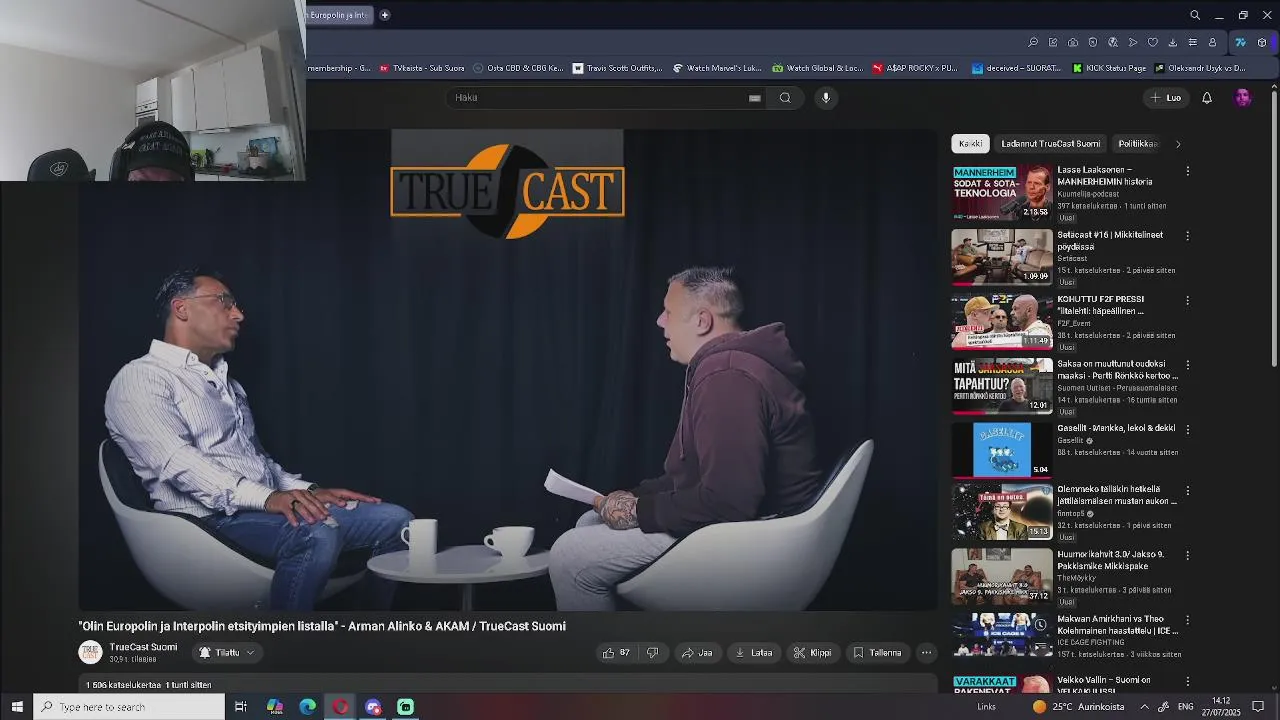This screenshot has height=720, width=1280.
Task: Open options menu for KOHUTTU F2F PRESSI video
Action: (x=1187, y=300)
